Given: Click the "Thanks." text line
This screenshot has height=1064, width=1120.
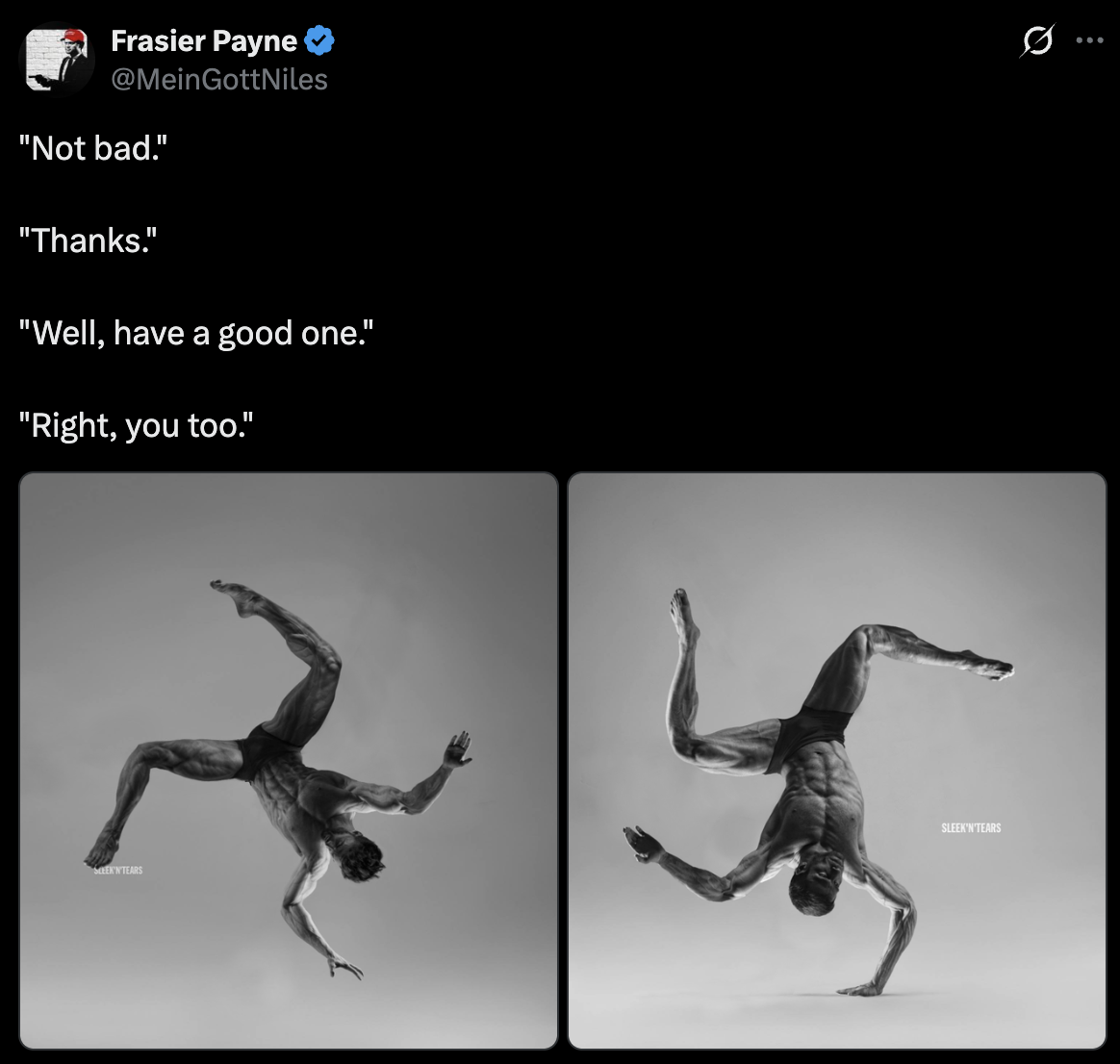Looking at the screenshot, I should (88, 241).
